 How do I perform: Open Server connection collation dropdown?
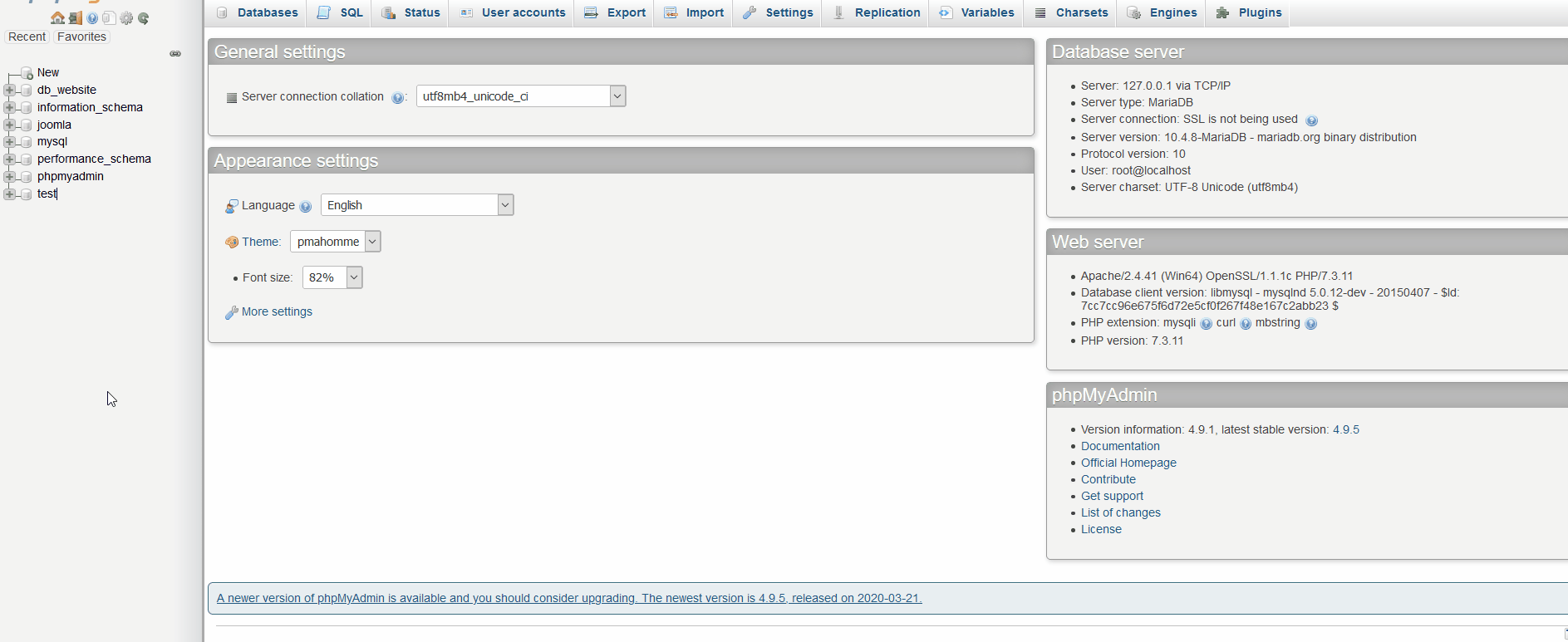521,96
